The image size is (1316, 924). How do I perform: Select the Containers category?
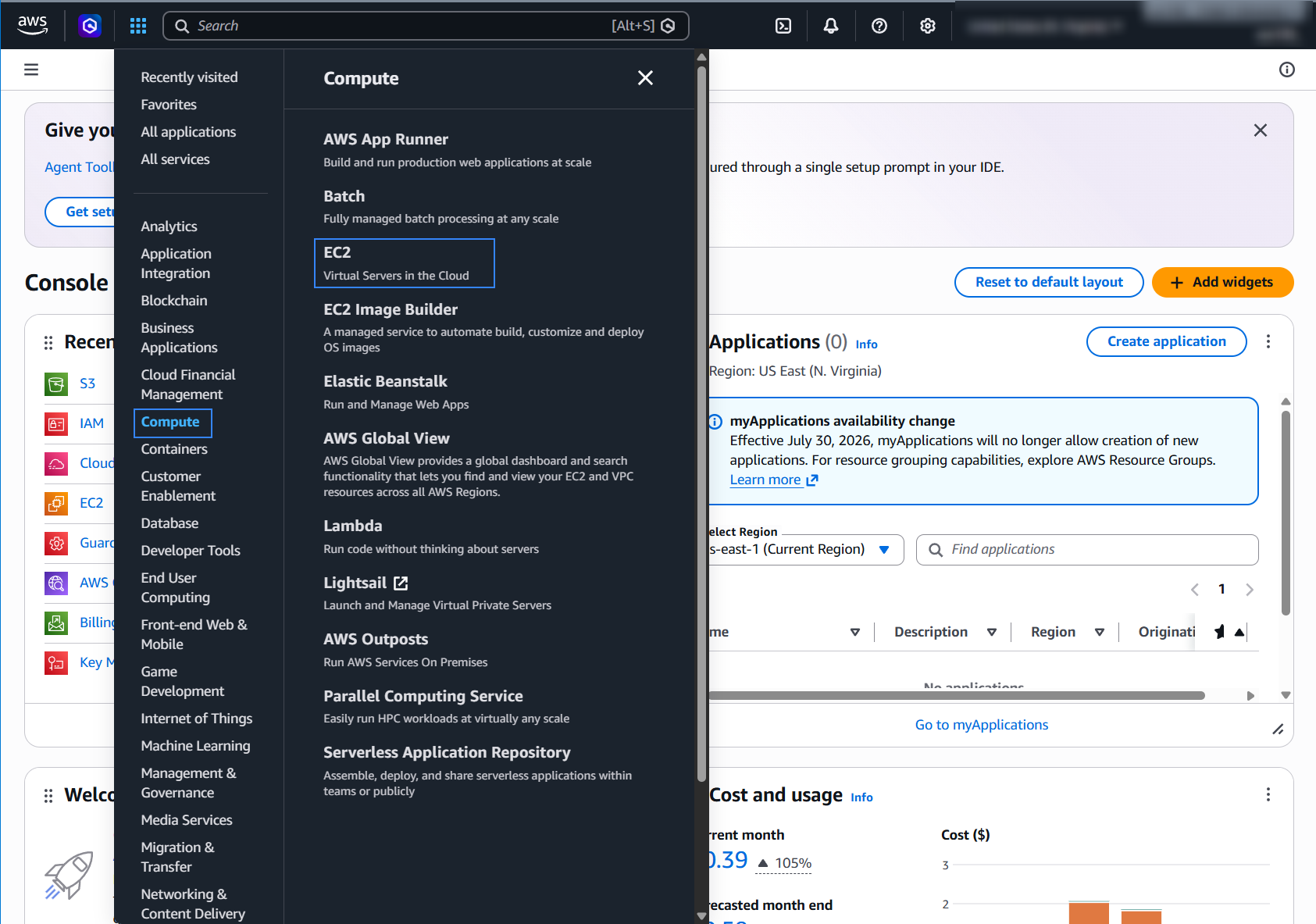[x=174, y=449]
